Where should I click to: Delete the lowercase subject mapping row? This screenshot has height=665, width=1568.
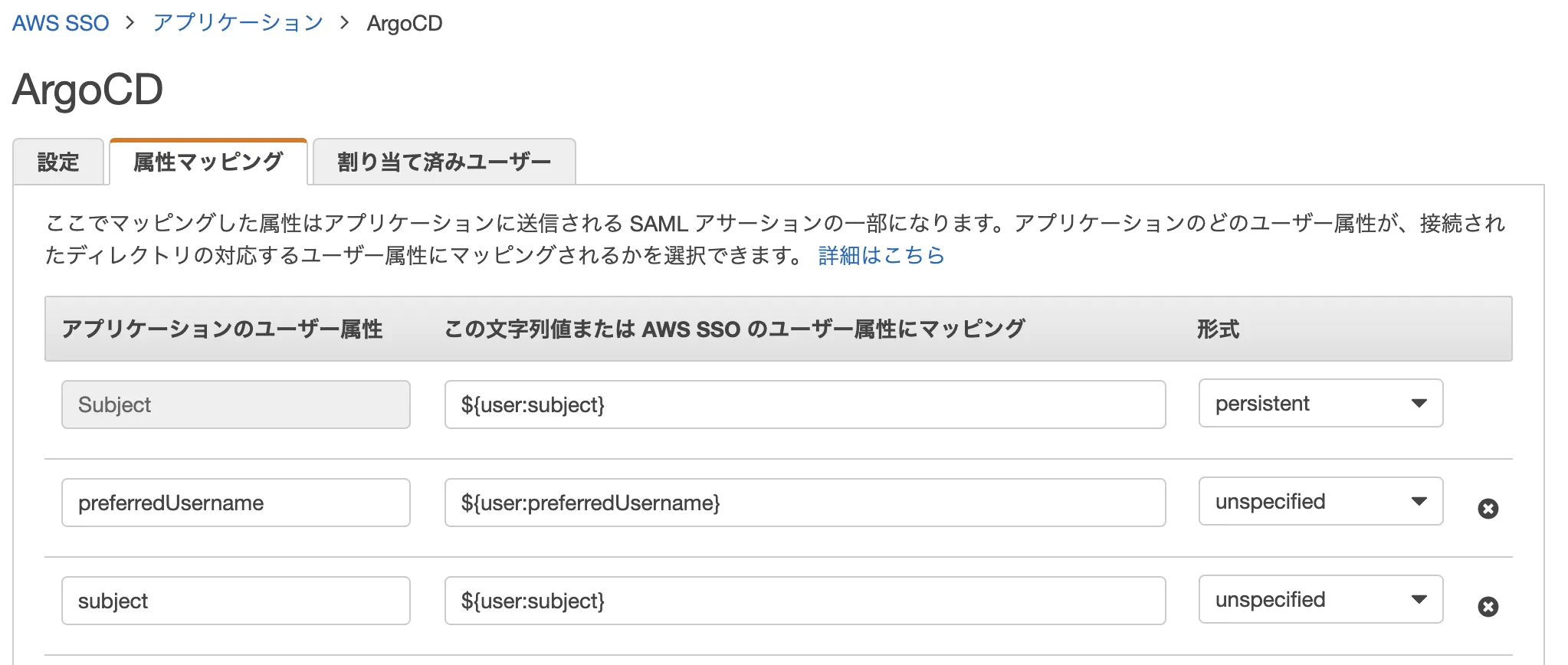click(1488, 607)
